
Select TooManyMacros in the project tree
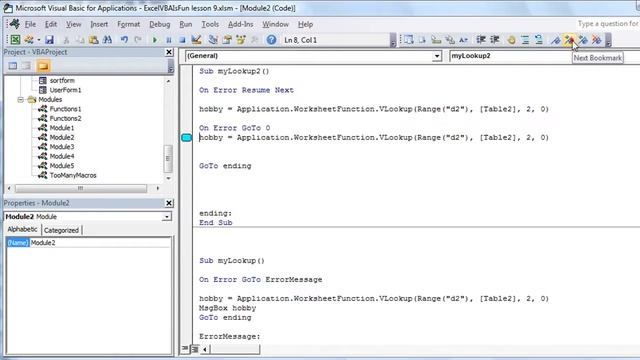[x=73, y=176]
